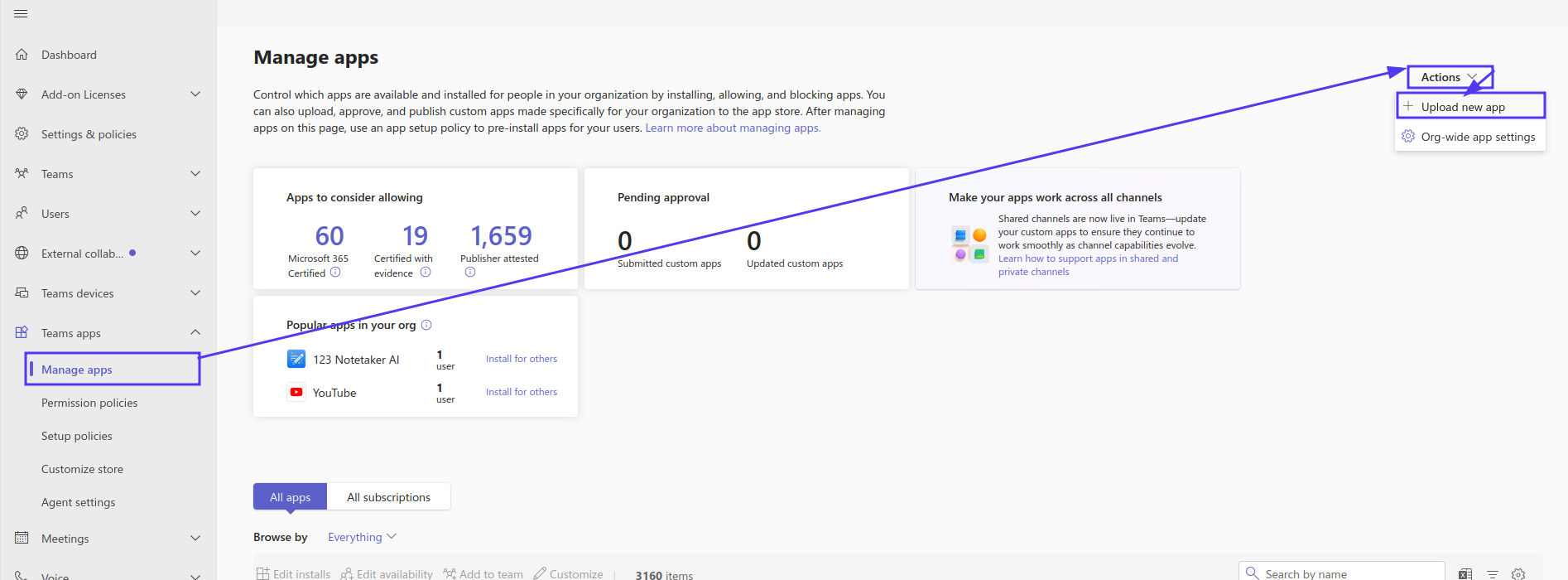The width and height of the screenshot is (1568, 580).
Task: Click the Dashboard home icon
Action: [22, 55]
